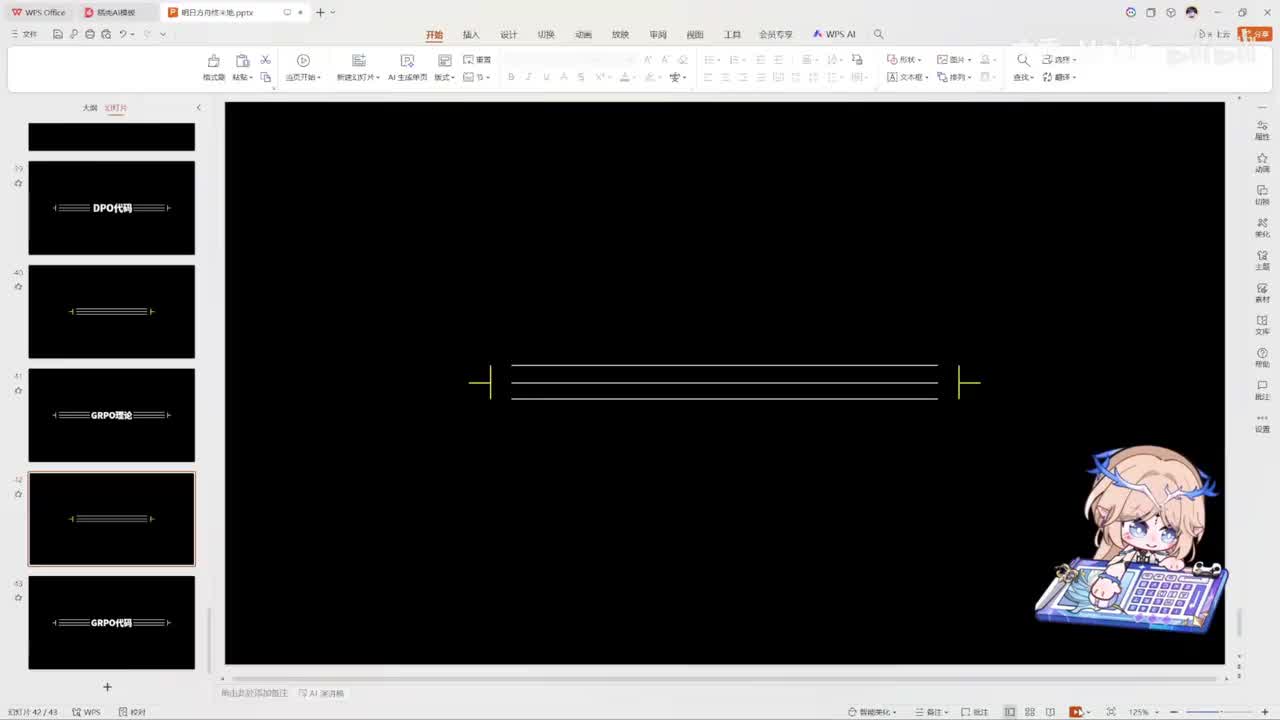The width and height of the screenshot is (1280, 720).
Task: Switch to Normal view in status bar
Action: click(x=1010, y=712)
